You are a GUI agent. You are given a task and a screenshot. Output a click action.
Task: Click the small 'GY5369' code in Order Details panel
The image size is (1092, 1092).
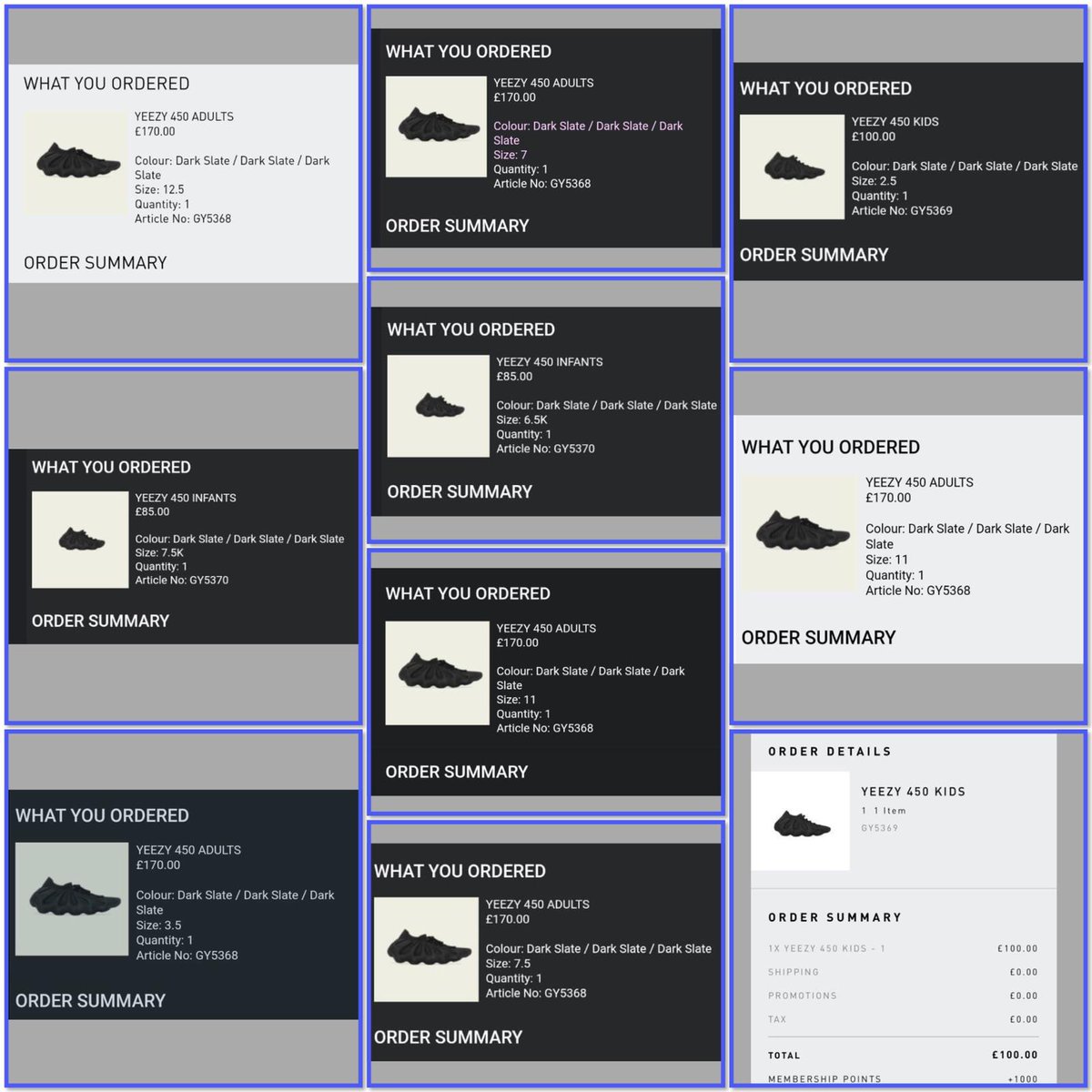pos(879,828)
